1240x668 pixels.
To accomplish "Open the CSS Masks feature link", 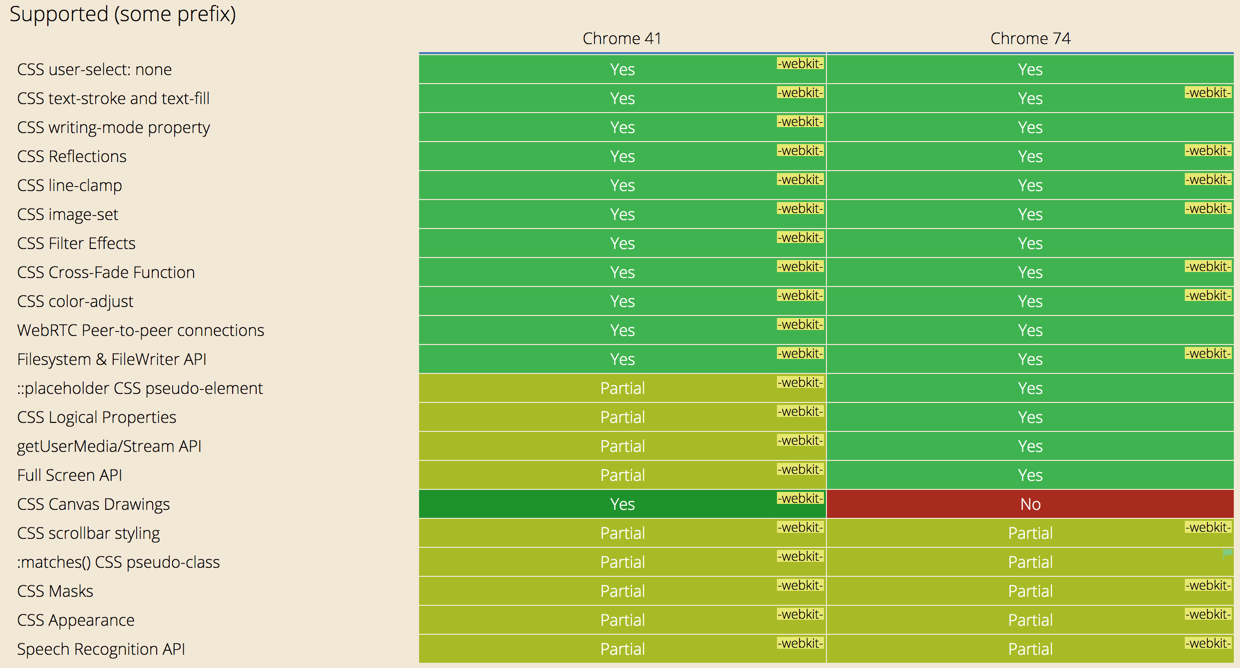I will [55, 592].
